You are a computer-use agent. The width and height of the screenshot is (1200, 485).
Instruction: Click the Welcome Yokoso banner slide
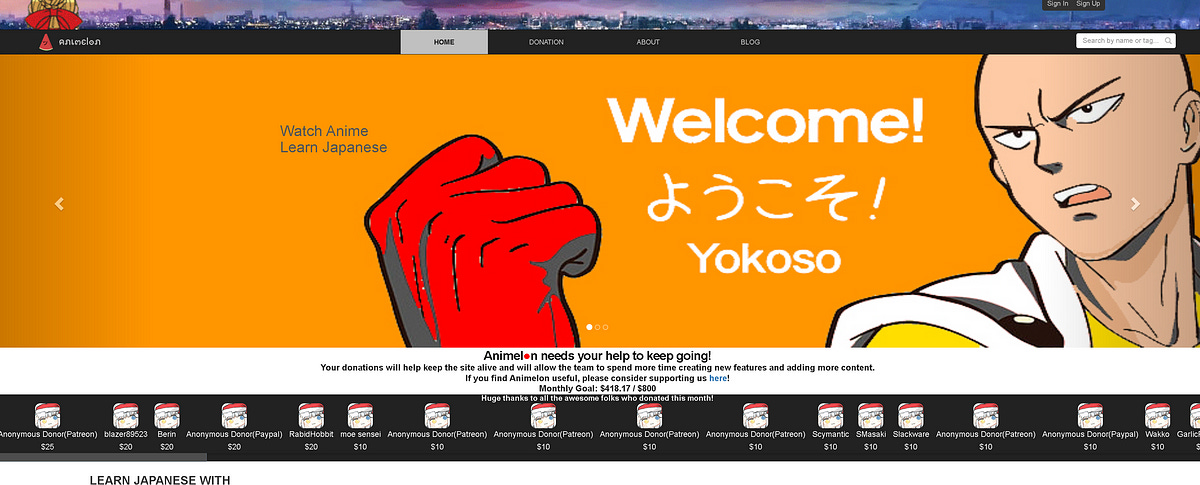tap(600, 201)
